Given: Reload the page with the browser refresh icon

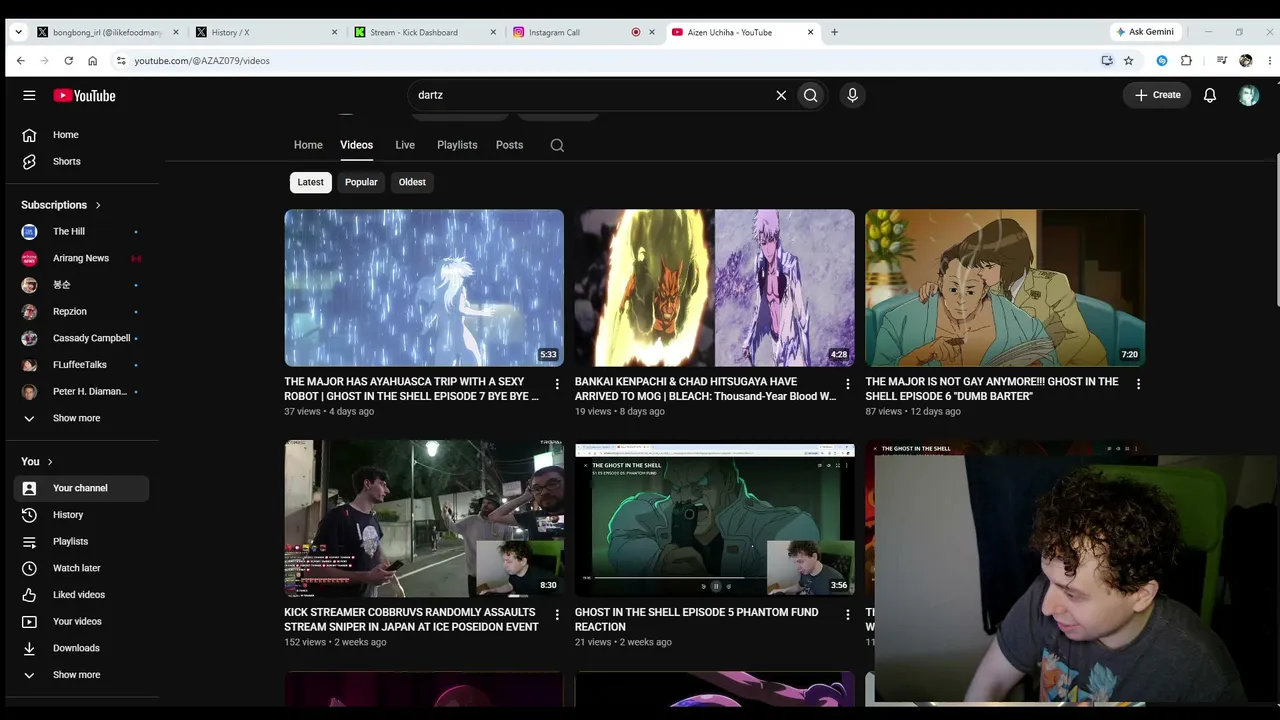Looking at the screenshot, I should [x=68, y=61].
